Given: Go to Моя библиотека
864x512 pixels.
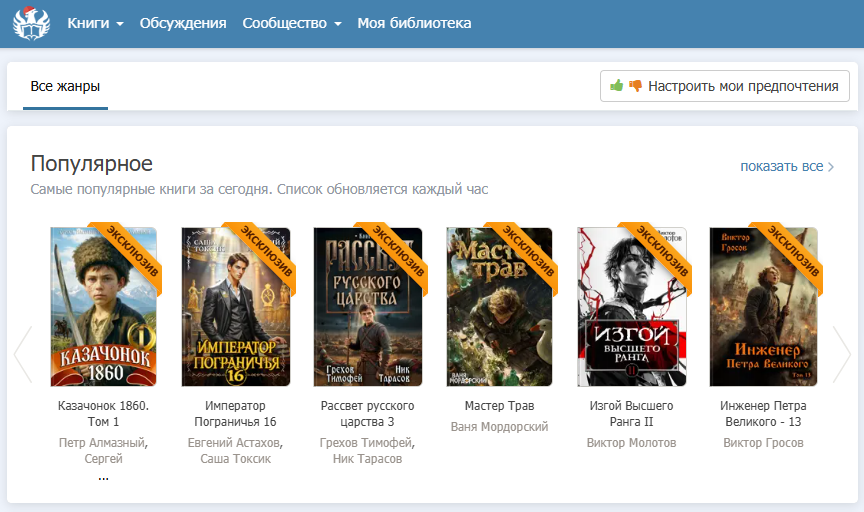Looking at the screenshot, I should [x=414, y=23].
